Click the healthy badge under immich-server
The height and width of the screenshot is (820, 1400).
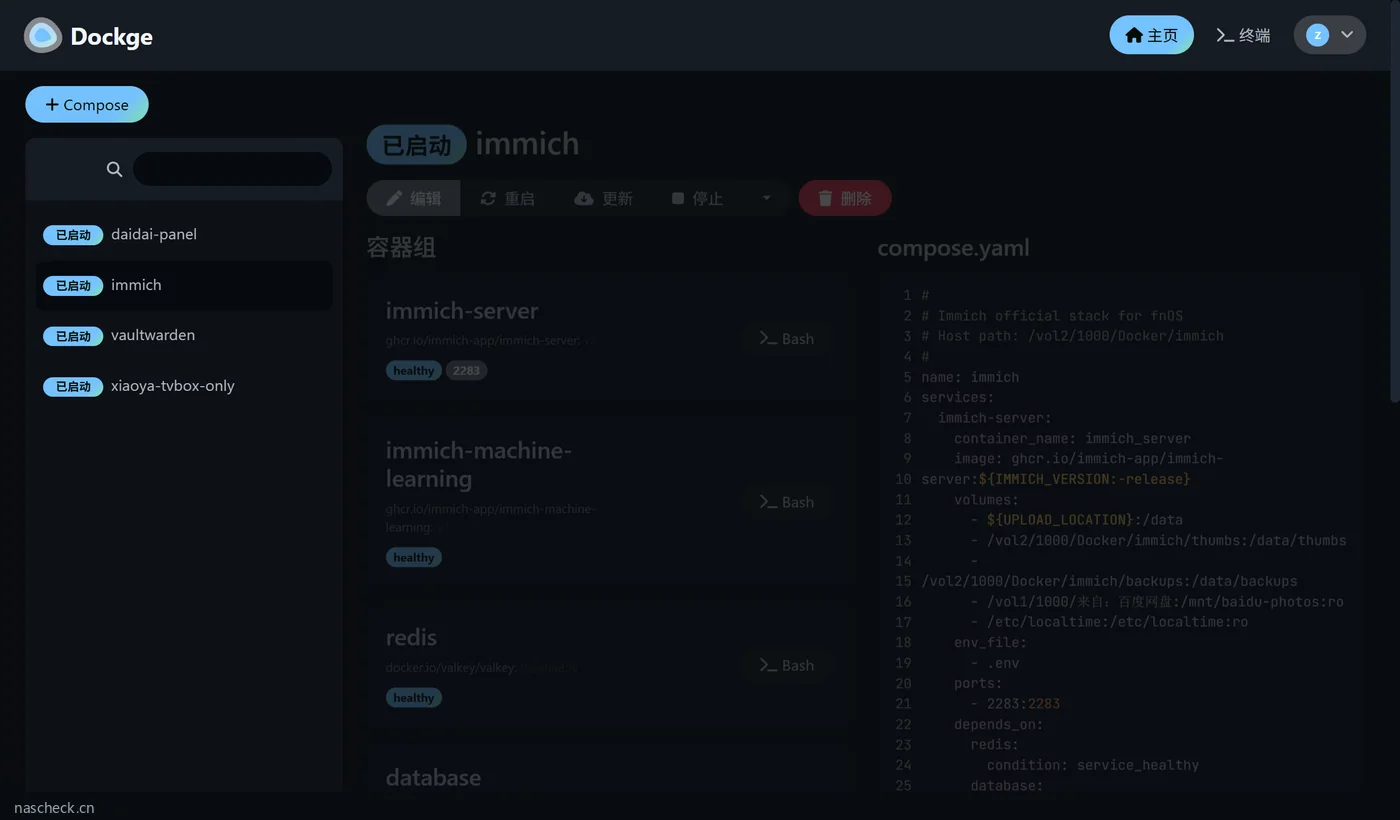pos(414,371)
